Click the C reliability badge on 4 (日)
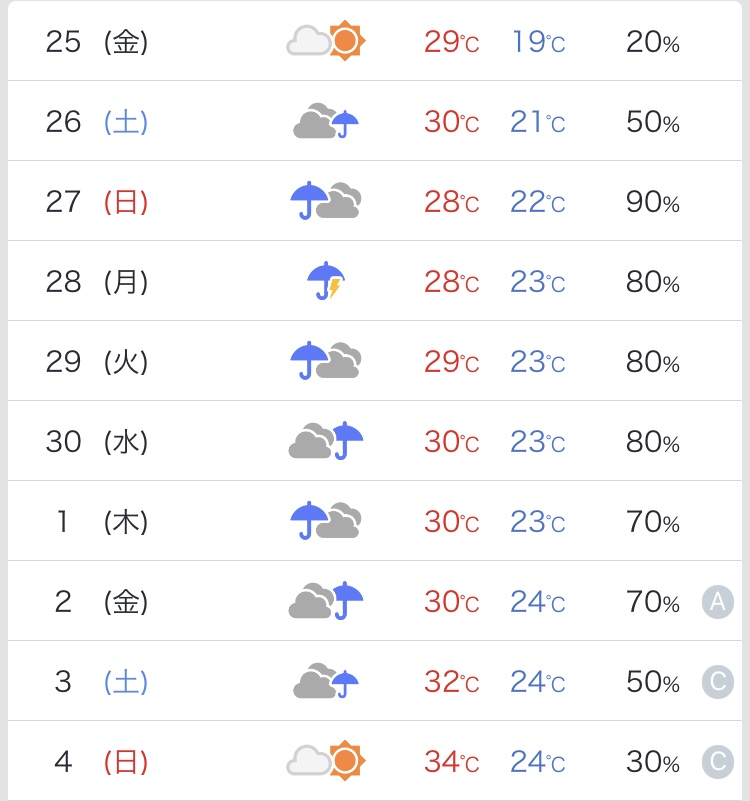Image resolution: width=750 pixels, height=801 pixels. pos(718,762)
